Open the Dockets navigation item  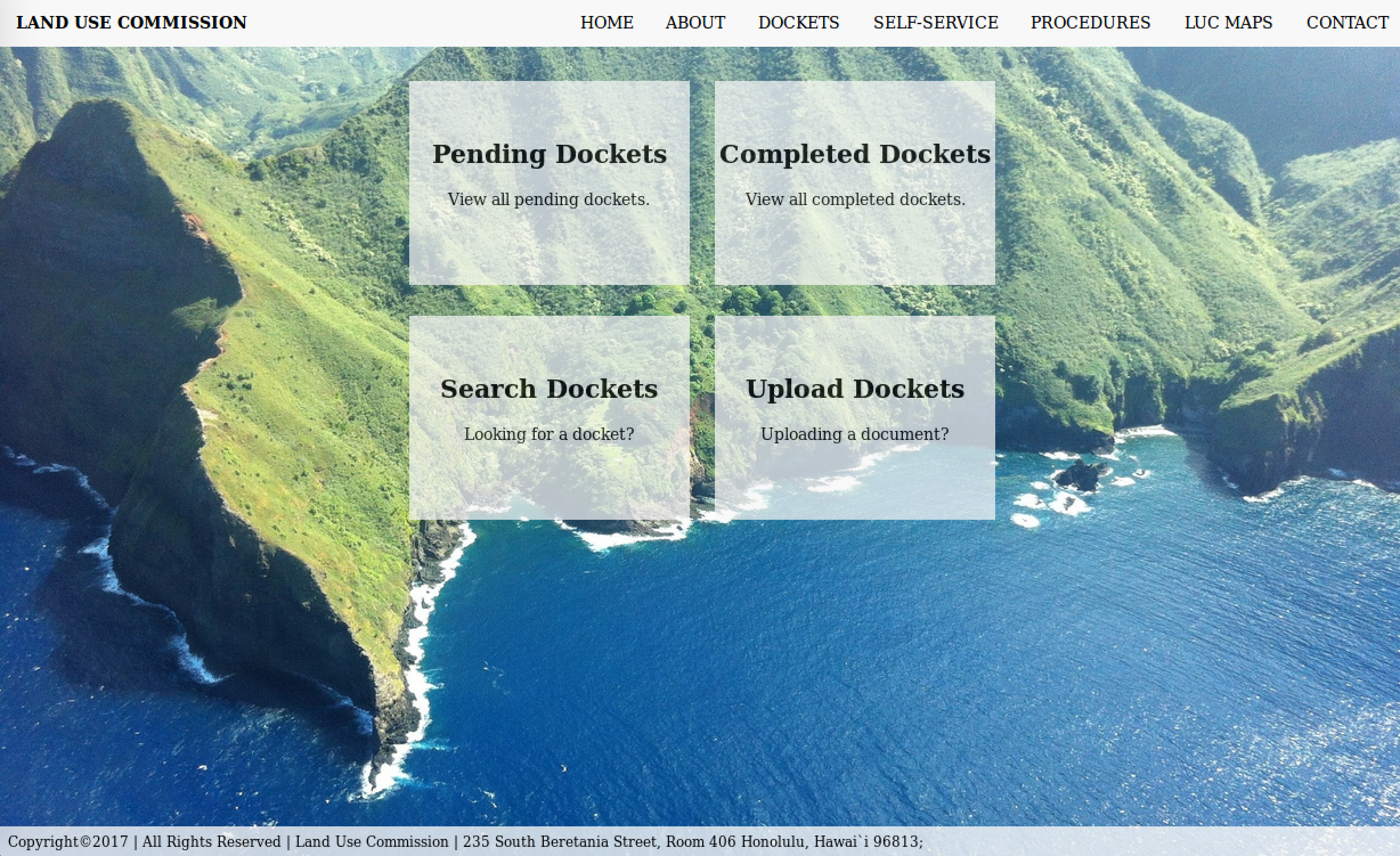click(798, 23)
